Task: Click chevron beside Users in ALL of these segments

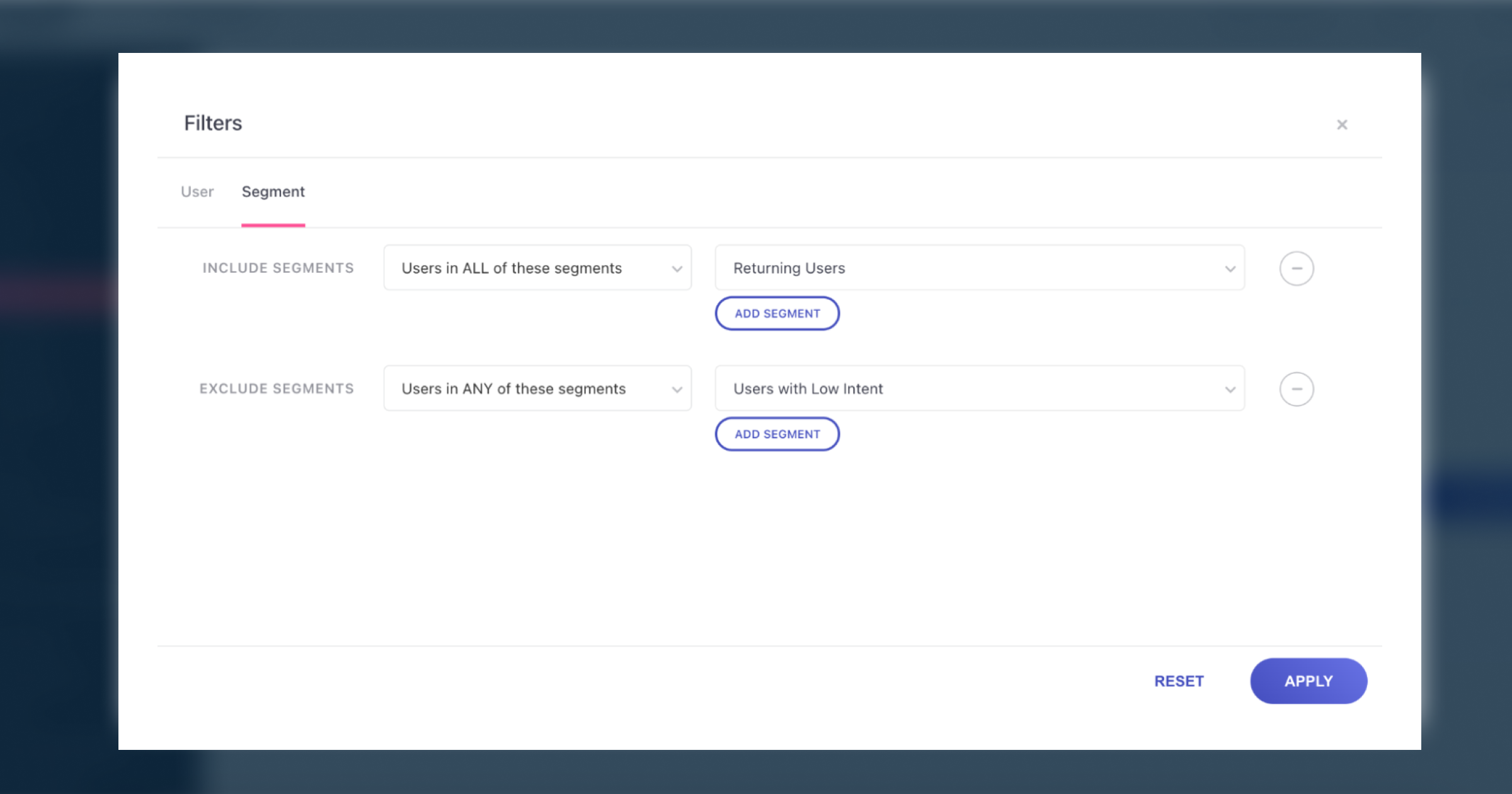Action: pyautogui.click(x=677, y=269)
